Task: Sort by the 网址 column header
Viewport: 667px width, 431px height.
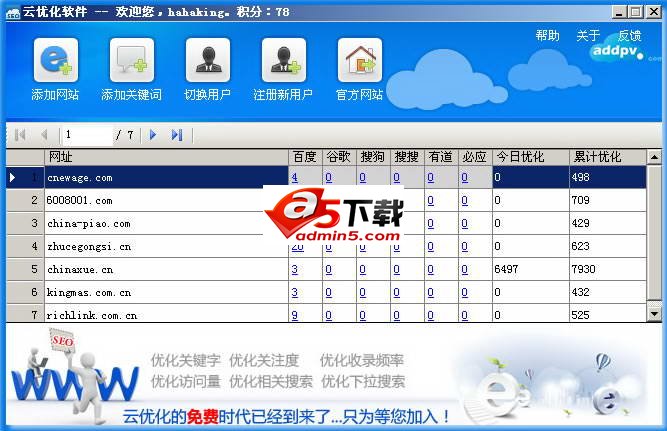Action: [x=166, y=157]
